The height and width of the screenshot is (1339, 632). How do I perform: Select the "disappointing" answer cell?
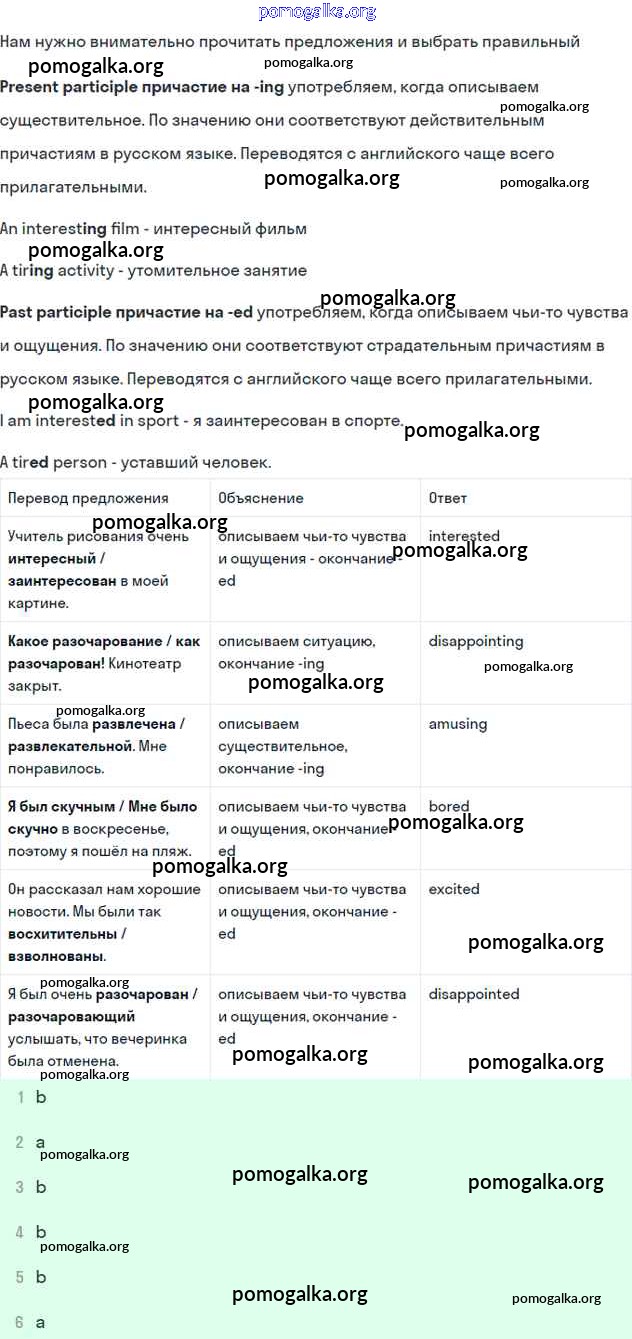476,641
